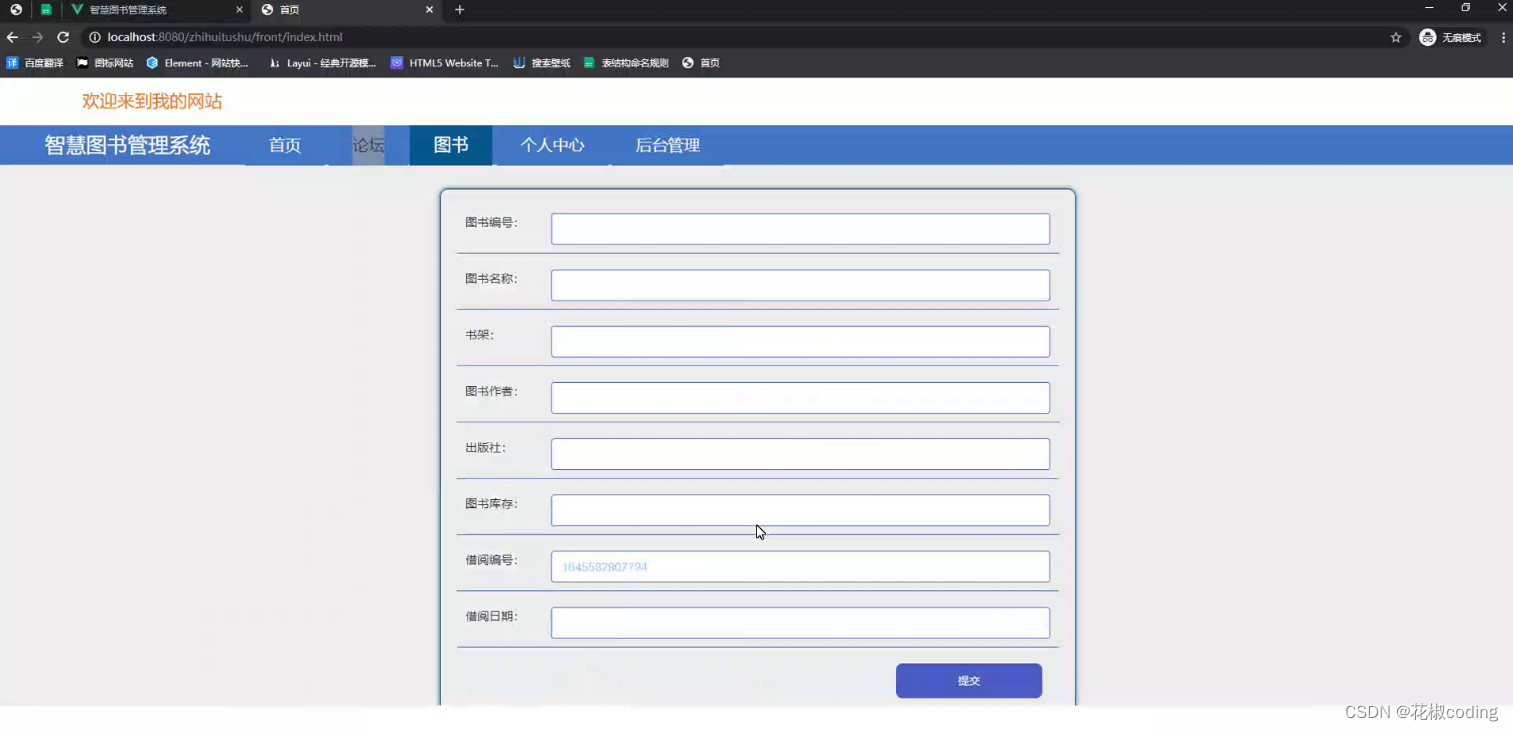The height and width of the screenshot is (731, 1513).
Task: Select the 个人中心 navigation tab
Action: (x=552, y=145)
